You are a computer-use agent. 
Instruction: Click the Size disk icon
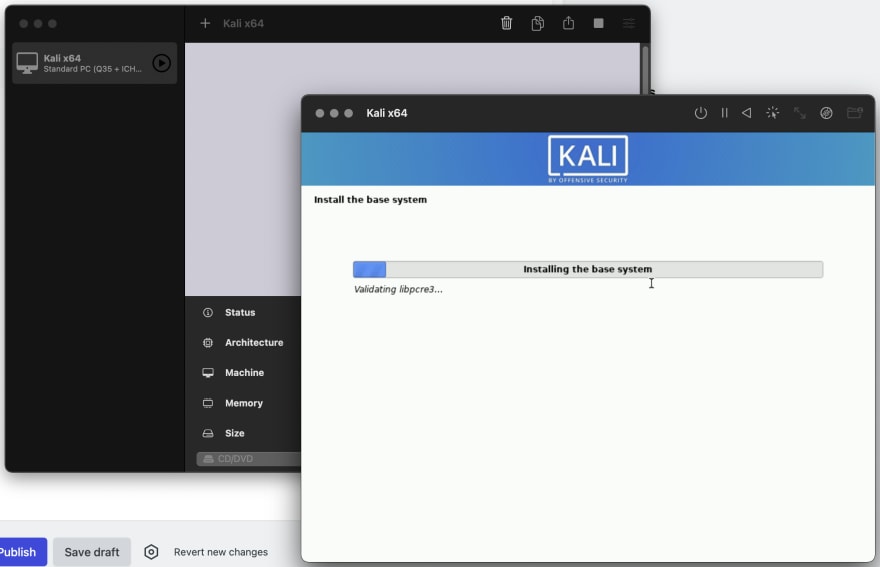(x=208, y=433)
